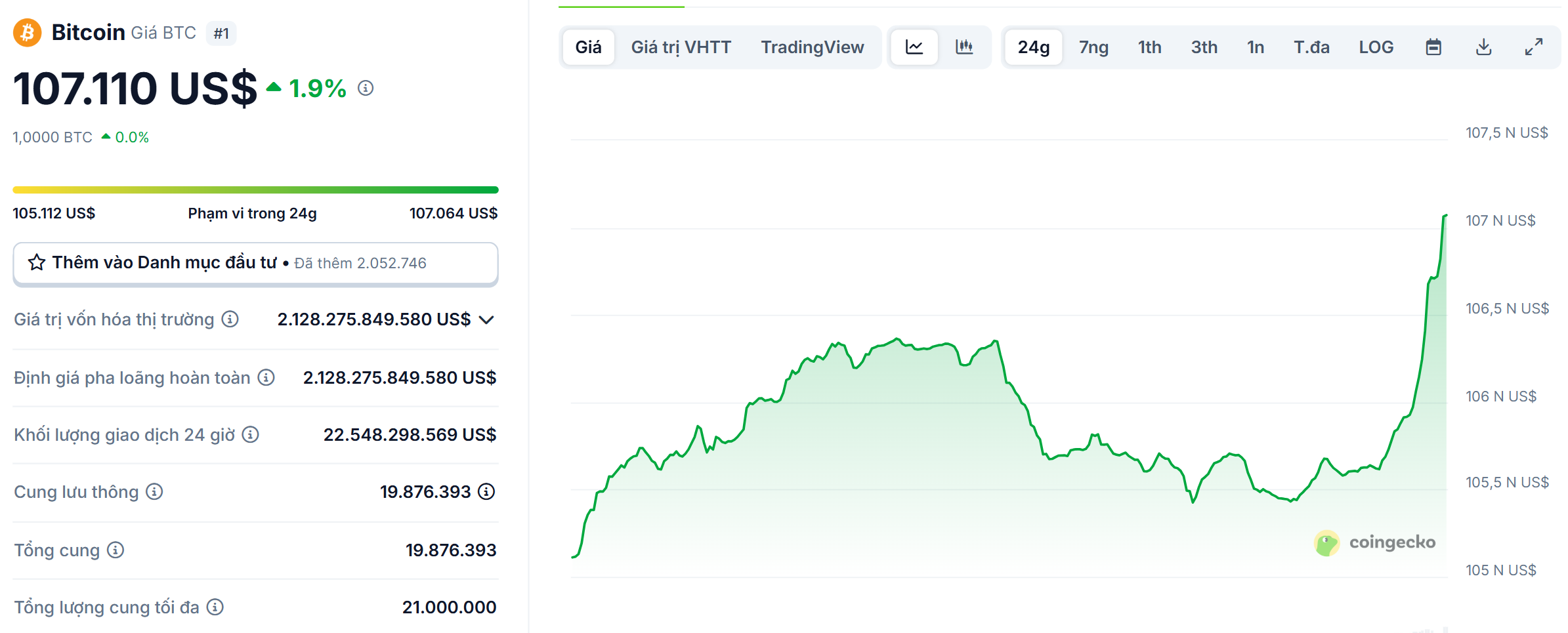Click the Bitcoin logo icon

[x=28, y=33]
